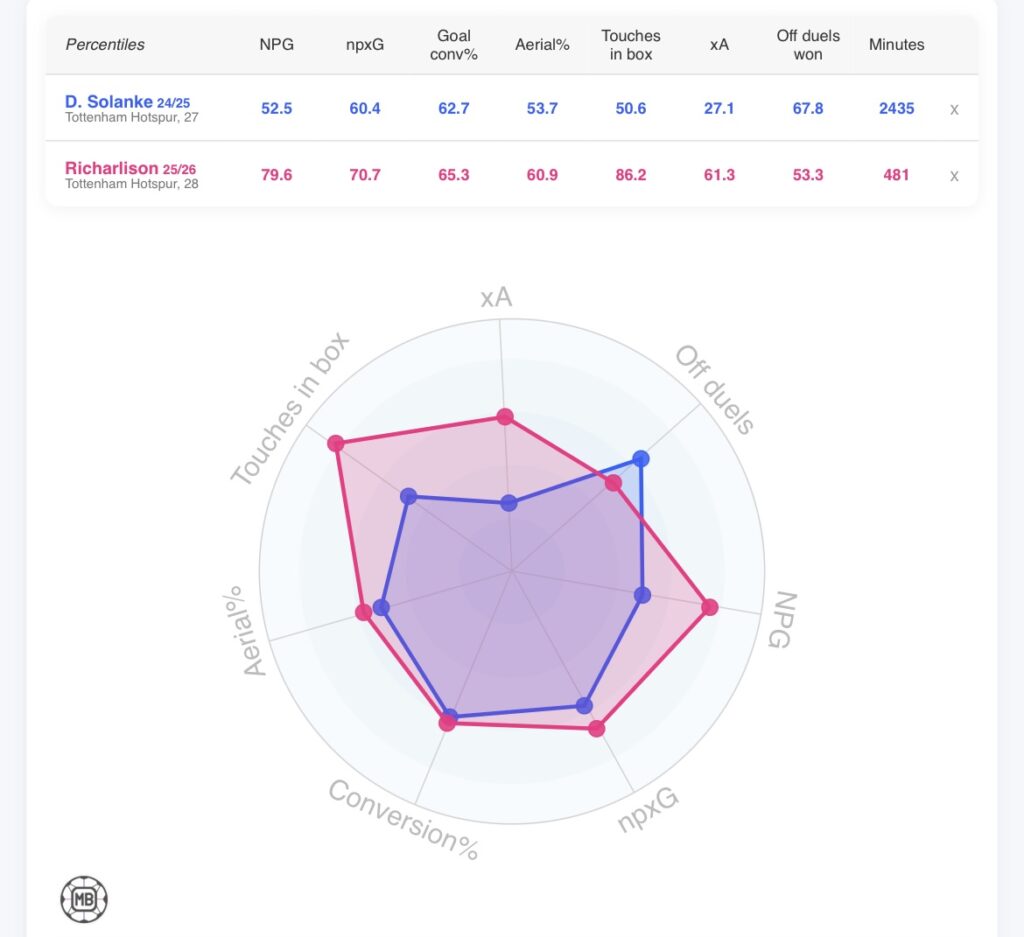Click the Conversion% axis label on radar
This screenshot has height=937, width=1024.
pyautogui.click(x=404, y=820)
